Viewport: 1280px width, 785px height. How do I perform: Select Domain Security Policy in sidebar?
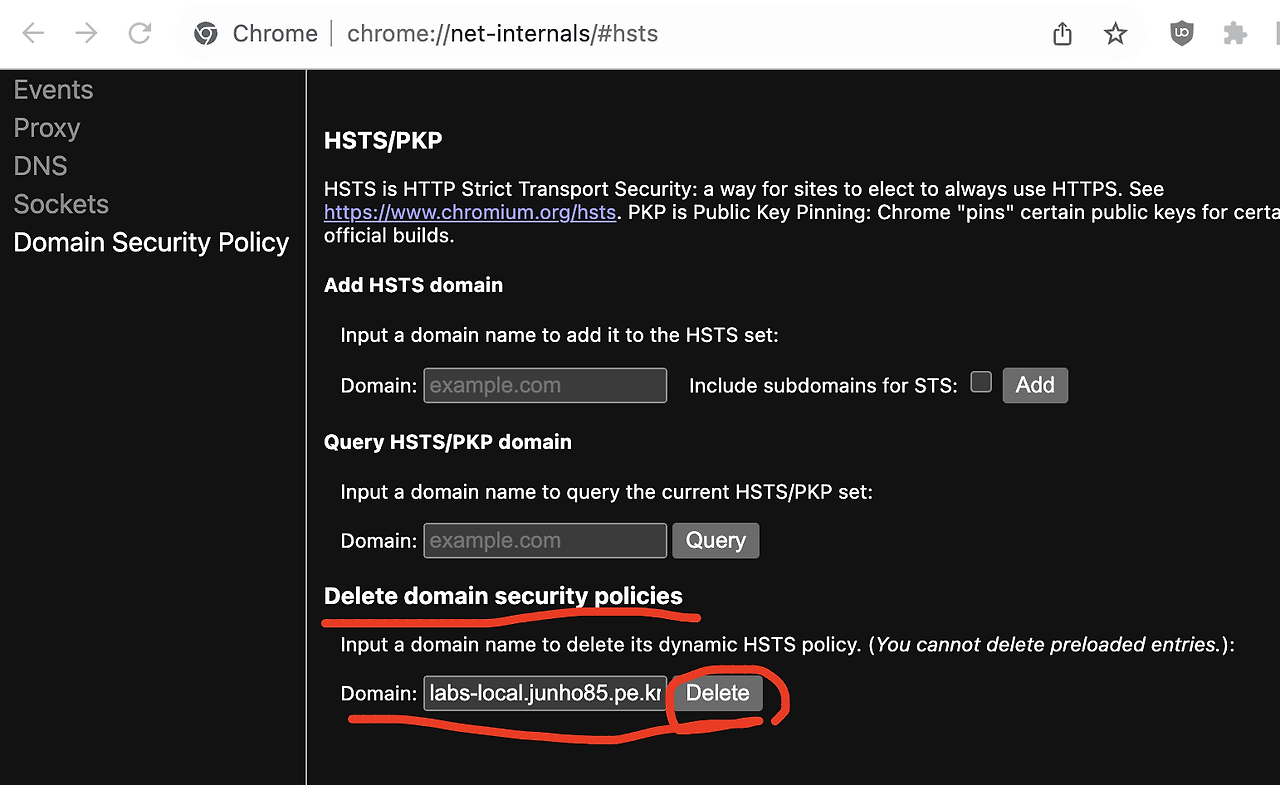[x=151, y=242]
